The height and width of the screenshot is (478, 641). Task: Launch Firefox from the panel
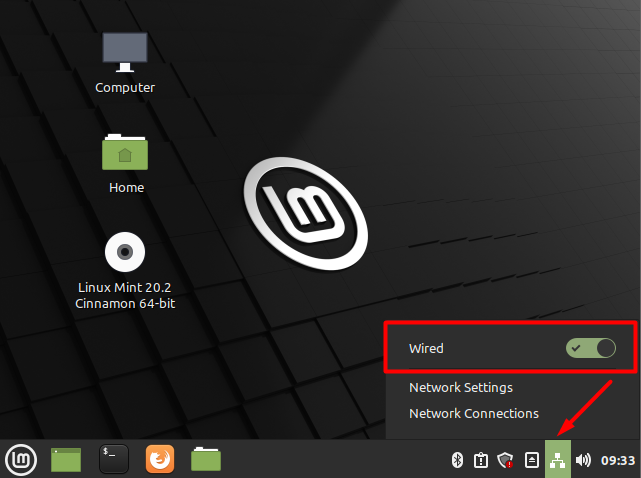coord(160,459)
